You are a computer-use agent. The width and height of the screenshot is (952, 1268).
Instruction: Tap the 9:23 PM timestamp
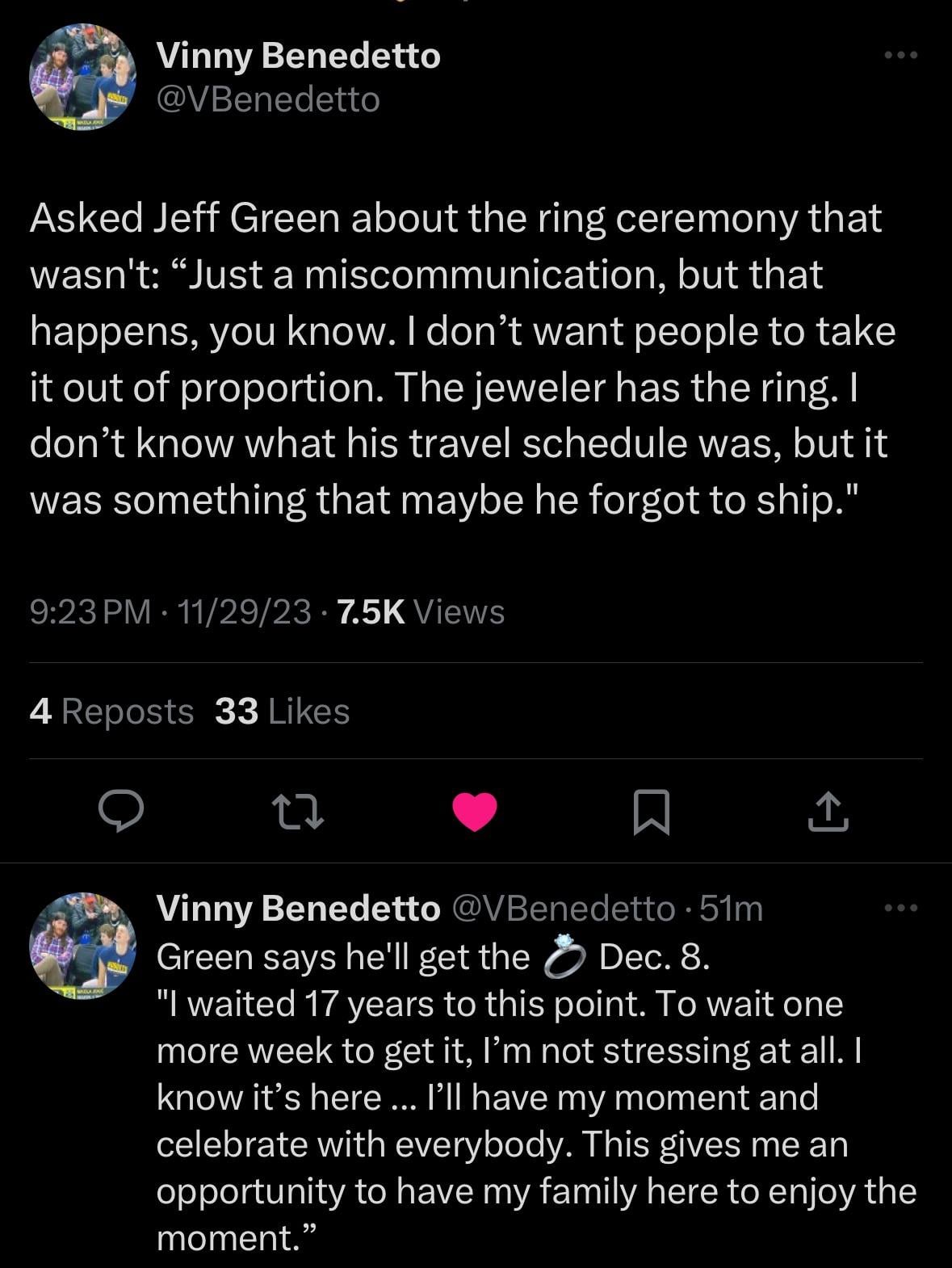point(90,612)
